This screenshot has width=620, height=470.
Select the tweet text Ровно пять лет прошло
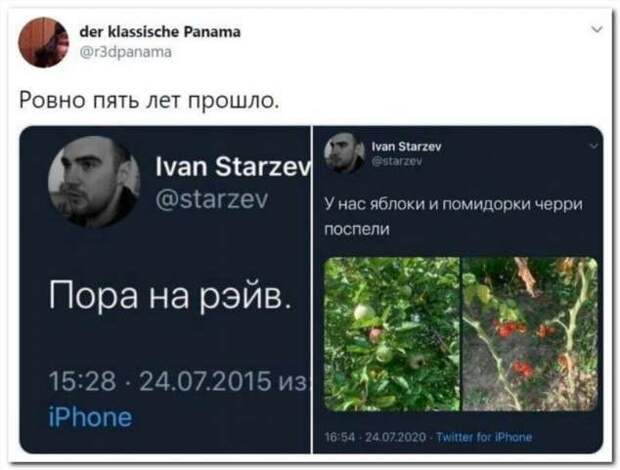pos(149,100)
